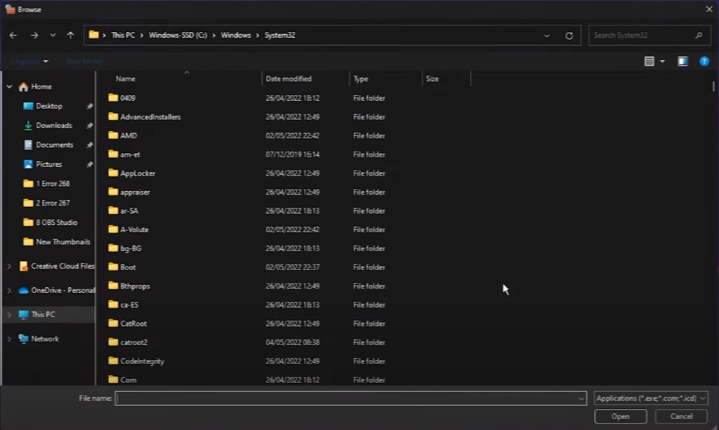Select the ar-SA folder icon
Screen dimensions: 719x430
tap(113, 210)
